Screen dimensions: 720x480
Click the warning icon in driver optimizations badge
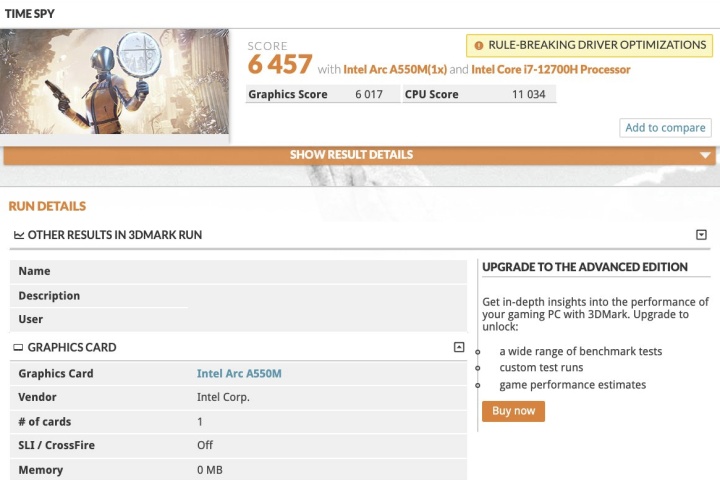(479, 45)
